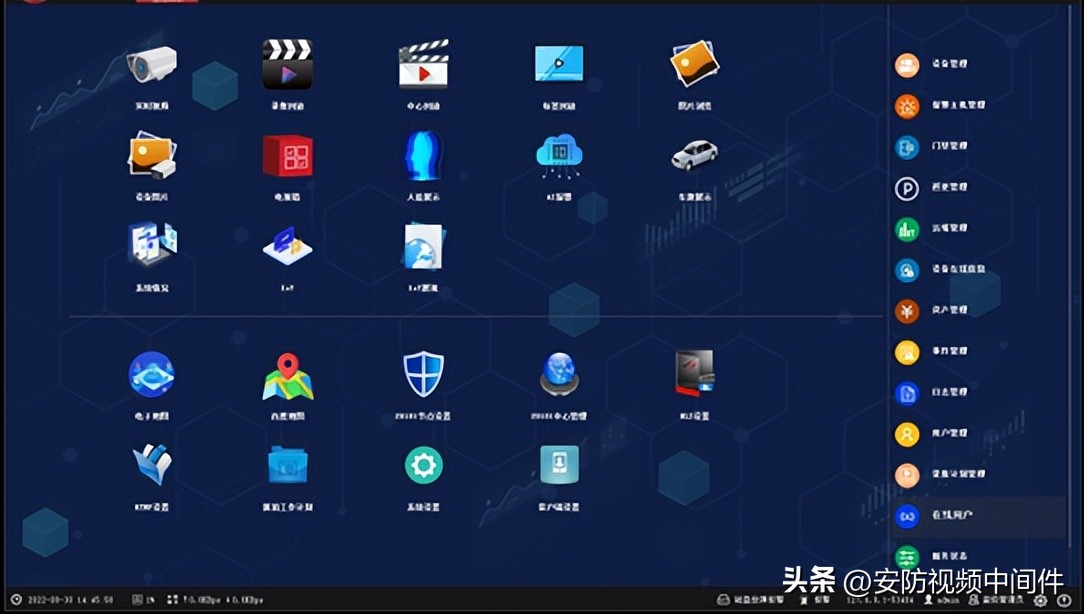Open system settings (系统设置) gear

pyautogui.click(x=422, y=463)
